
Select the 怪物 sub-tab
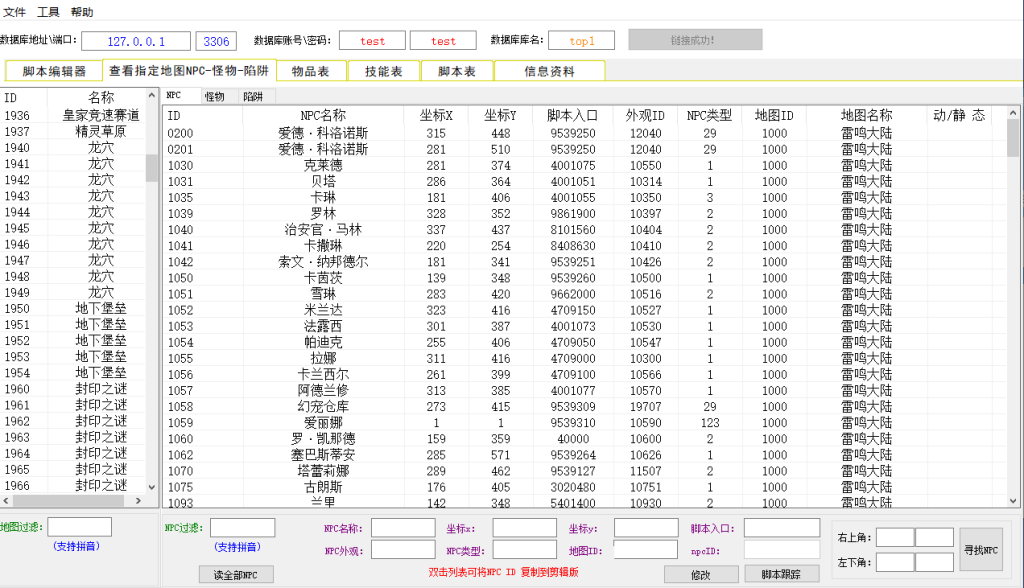pyautogui.click(x=215, y=96)
